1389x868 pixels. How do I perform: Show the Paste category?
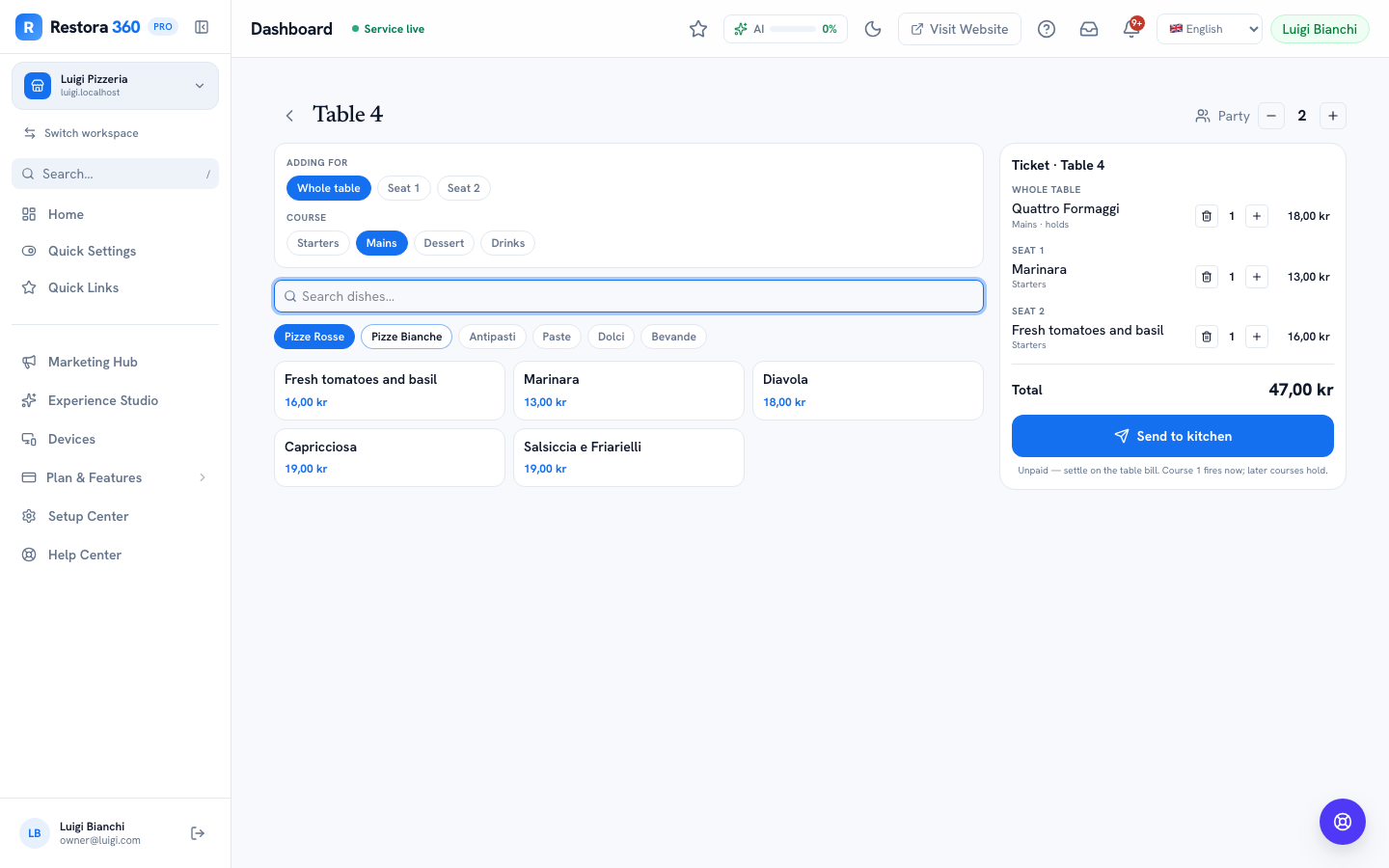coord(557,337)
